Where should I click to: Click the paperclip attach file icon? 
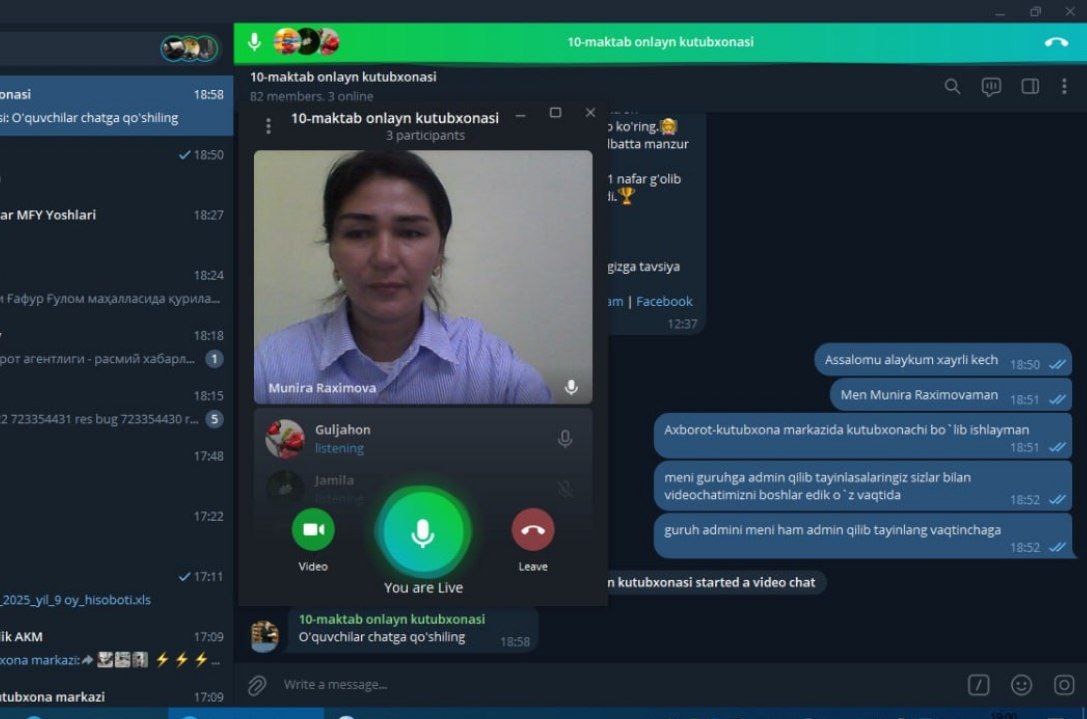click(x=257, y=685)
